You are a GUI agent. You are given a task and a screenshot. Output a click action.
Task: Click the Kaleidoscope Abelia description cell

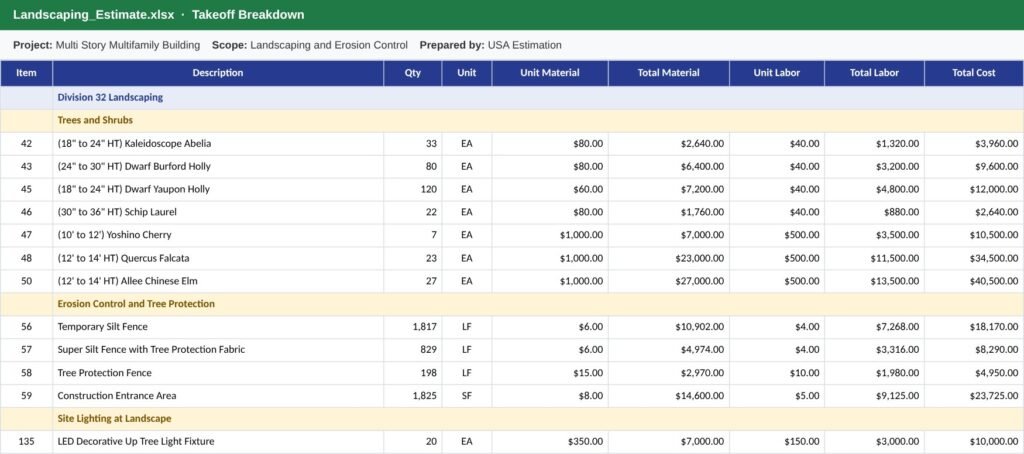point(218,144)
